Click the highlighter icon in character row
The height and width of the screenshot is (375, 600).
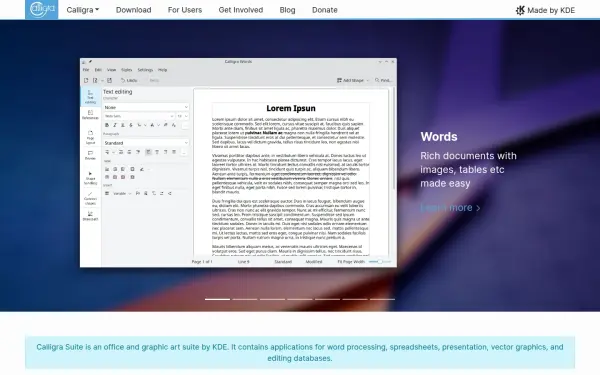click(x=166, y=125)
